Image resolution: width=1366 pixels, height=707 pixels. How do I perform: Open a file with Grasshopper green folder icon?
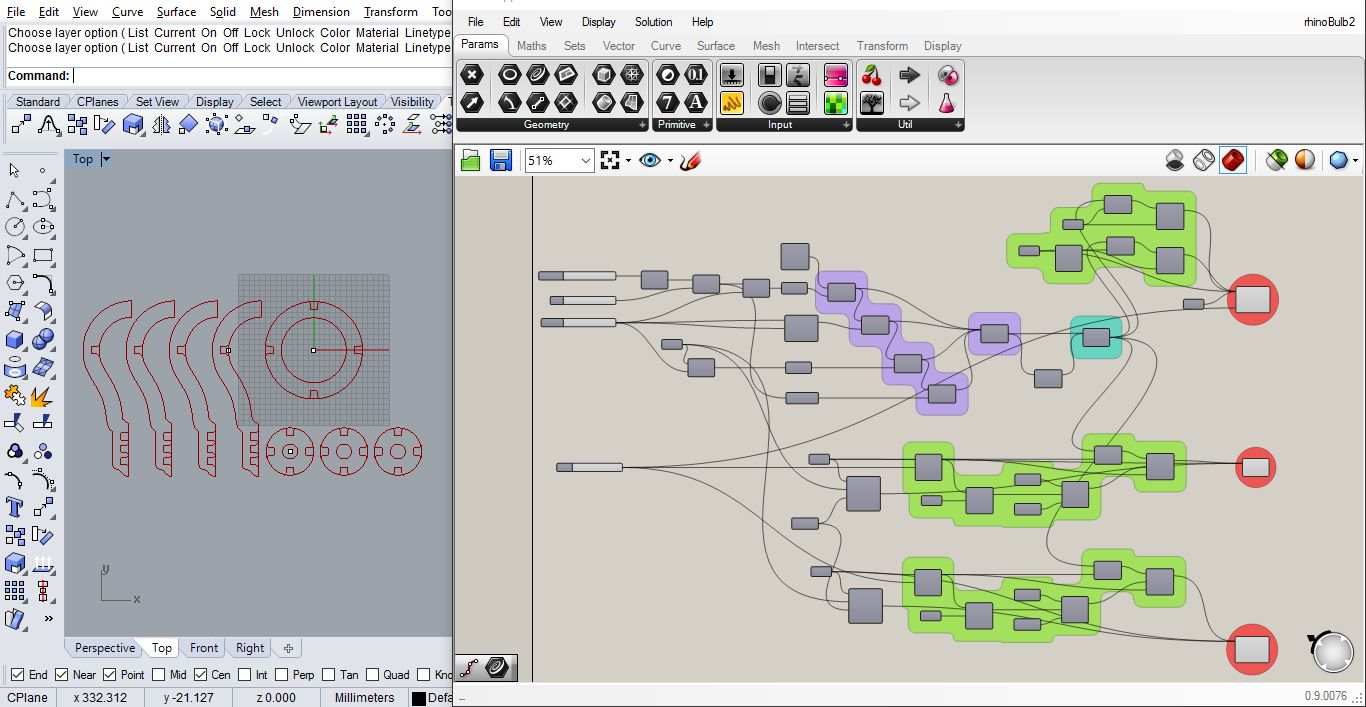[471, 160]
